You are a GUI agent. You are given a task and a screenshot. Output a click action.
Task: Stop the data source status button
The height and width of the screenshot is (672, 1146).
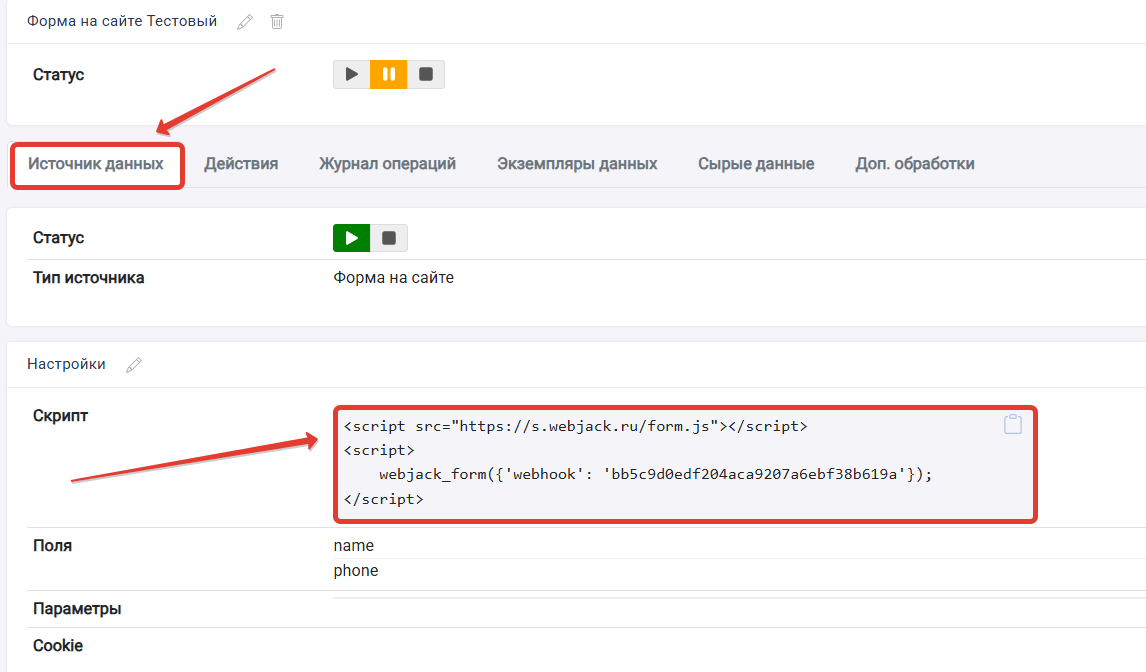[389, 238]
